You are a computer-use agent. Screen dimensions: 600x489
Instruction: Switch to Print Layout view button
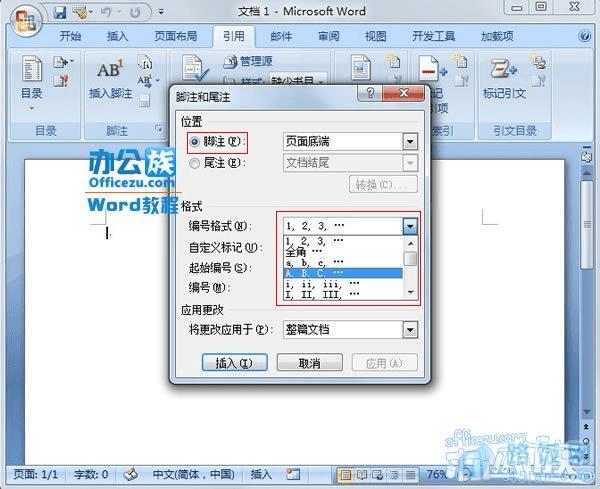(x=346, y=475)
